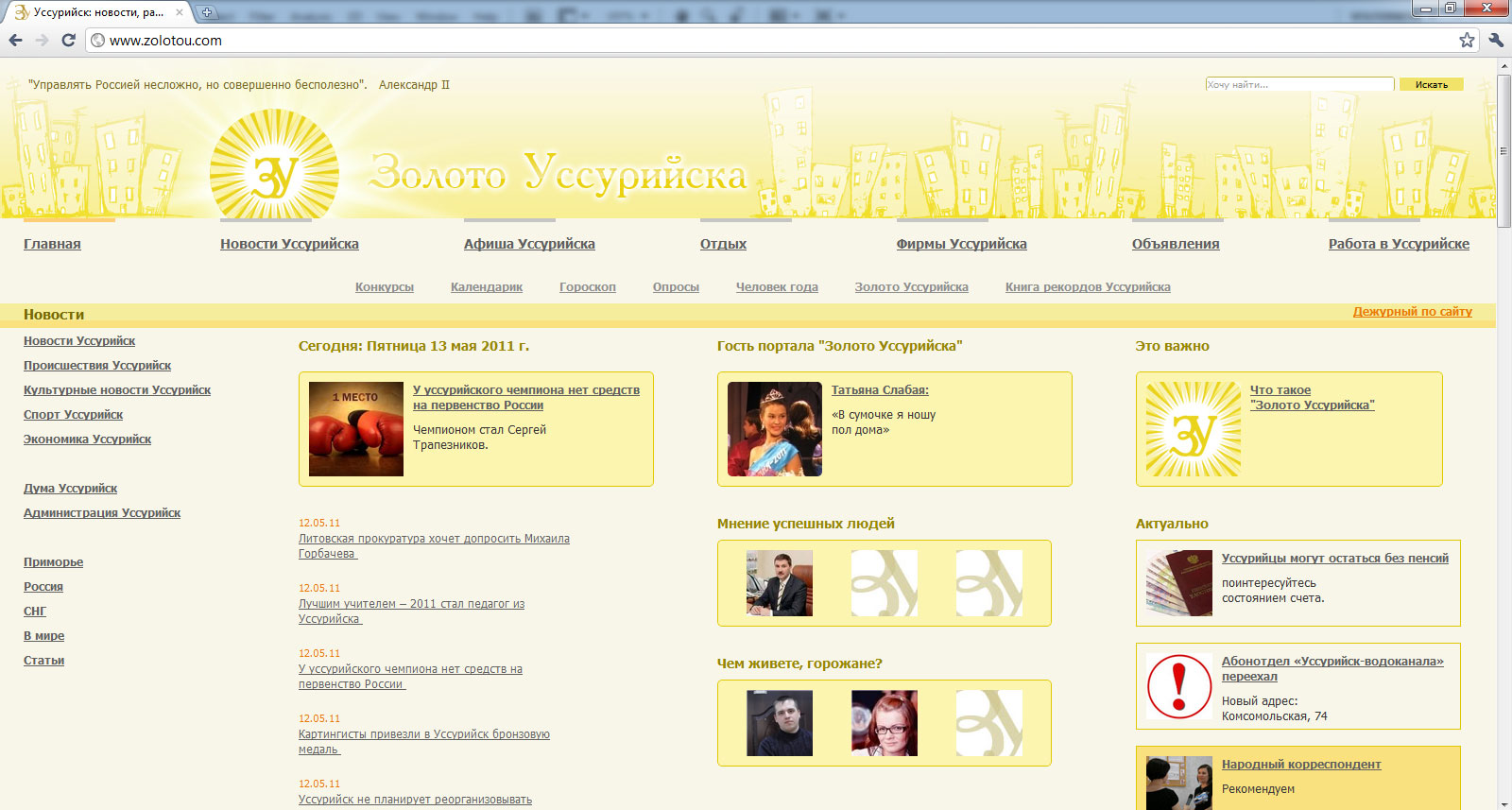Open Народный корреспондент headline link

[1301, 765]
